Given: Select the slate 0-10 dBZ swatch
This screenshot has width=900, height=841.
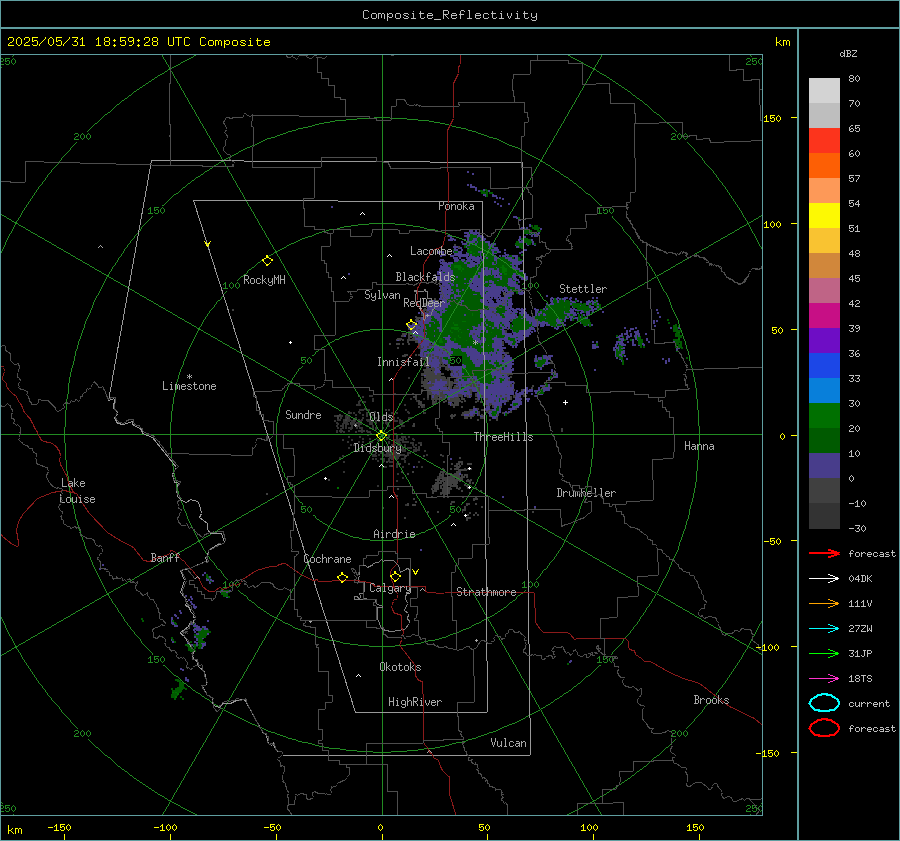Looking at the screenshot, I should [x=824, y=466].
